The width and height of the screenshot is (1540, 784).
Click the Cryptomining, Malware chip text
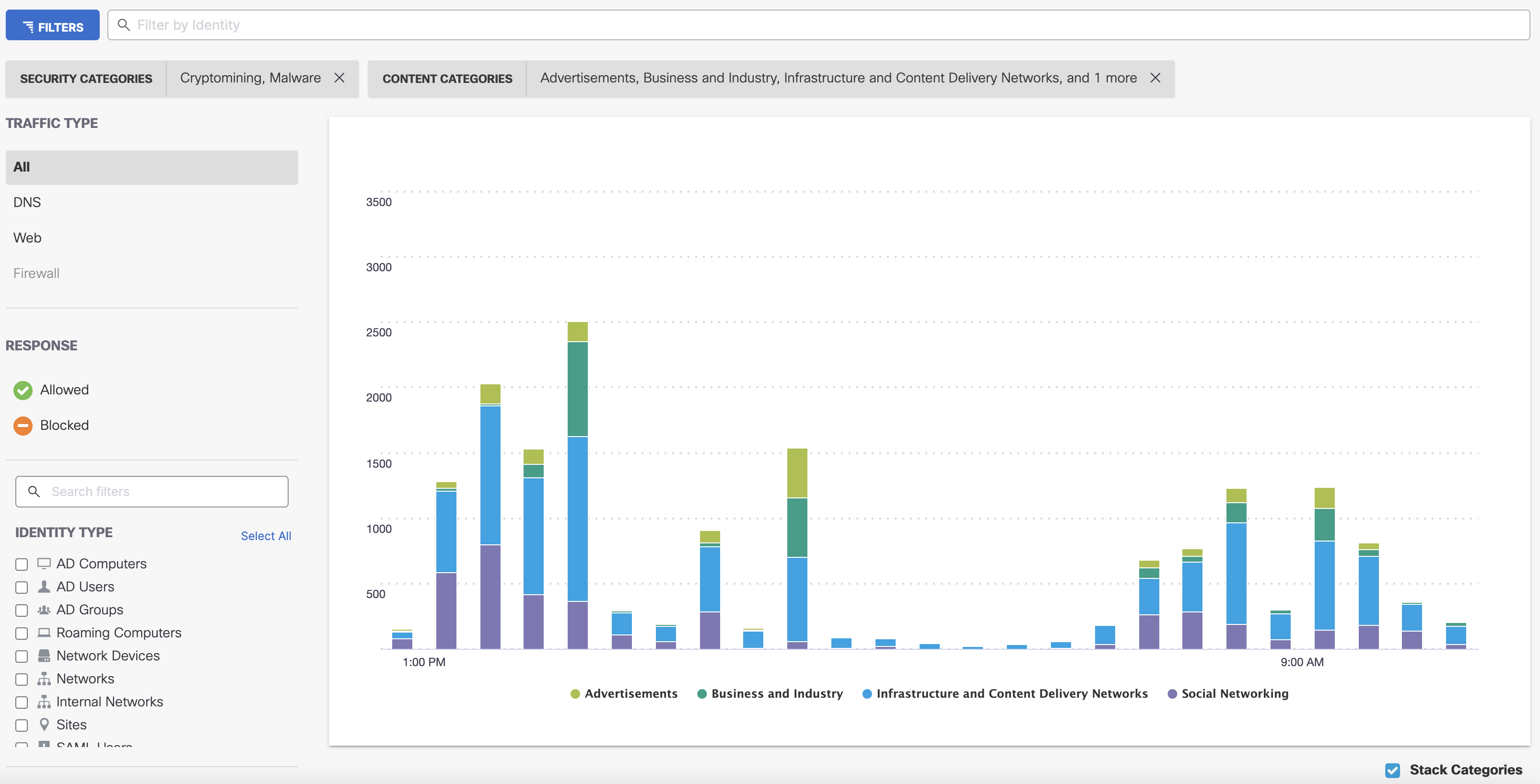250,78
